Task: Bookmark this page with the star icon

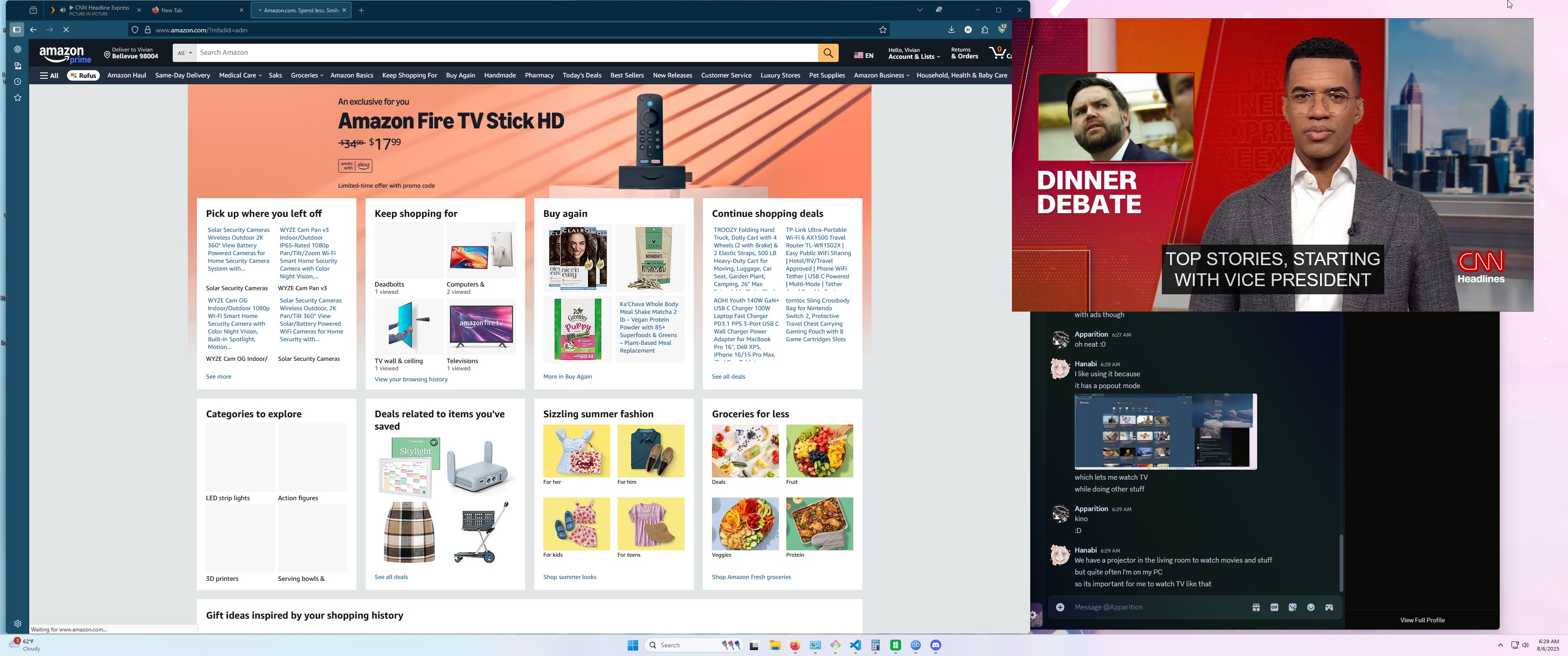Action: point(882,30)
